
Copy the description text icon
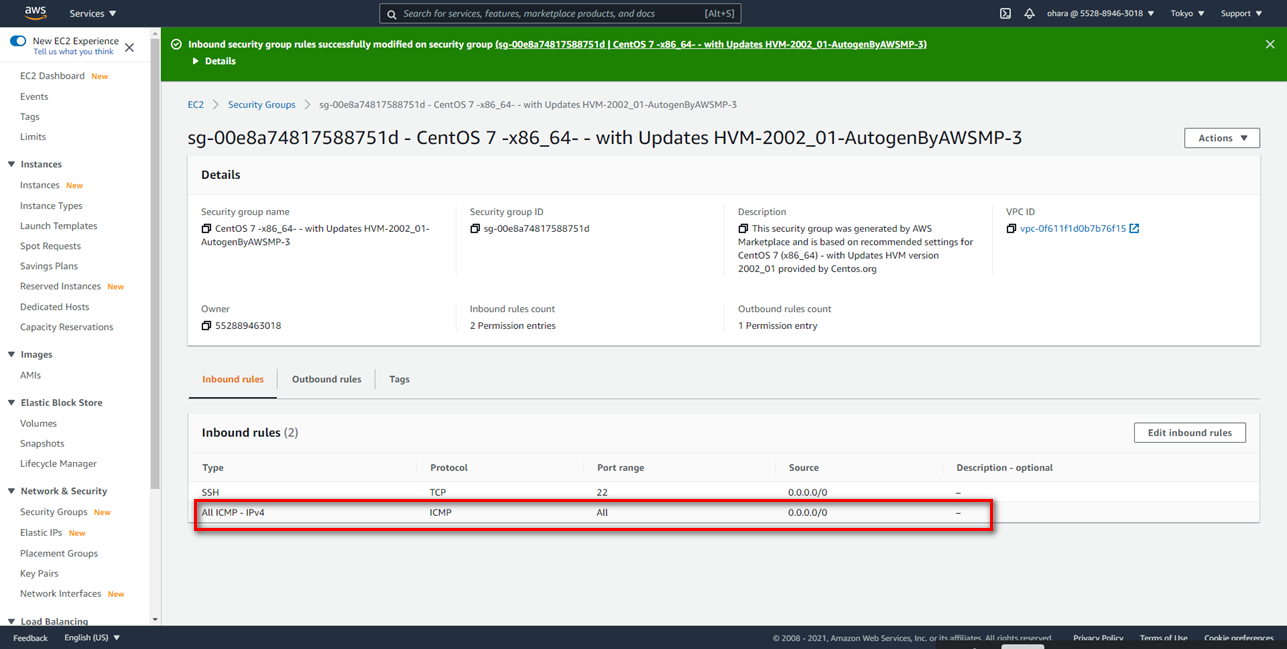[743, 228]
